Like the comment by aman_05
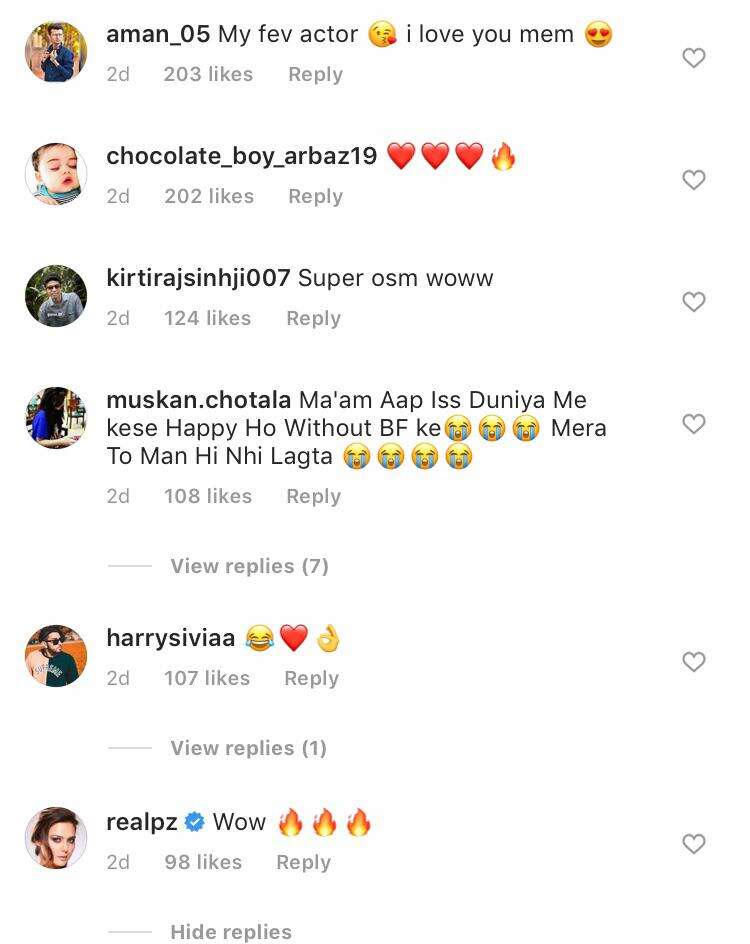This screenshot has height=944, width=750. pos(693,58)
